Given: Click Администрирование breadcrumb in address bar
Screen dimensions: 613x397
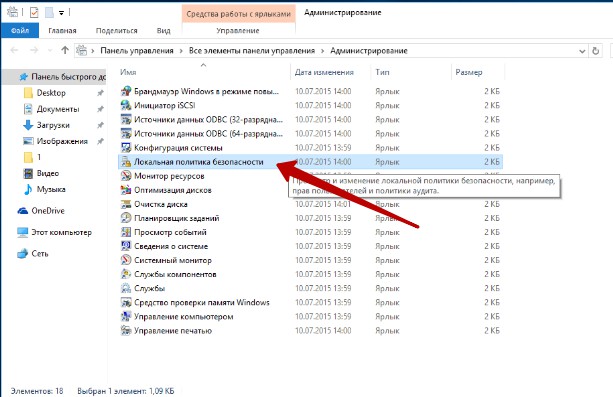Looking at the screenshot, I should (x=369, y=51).
